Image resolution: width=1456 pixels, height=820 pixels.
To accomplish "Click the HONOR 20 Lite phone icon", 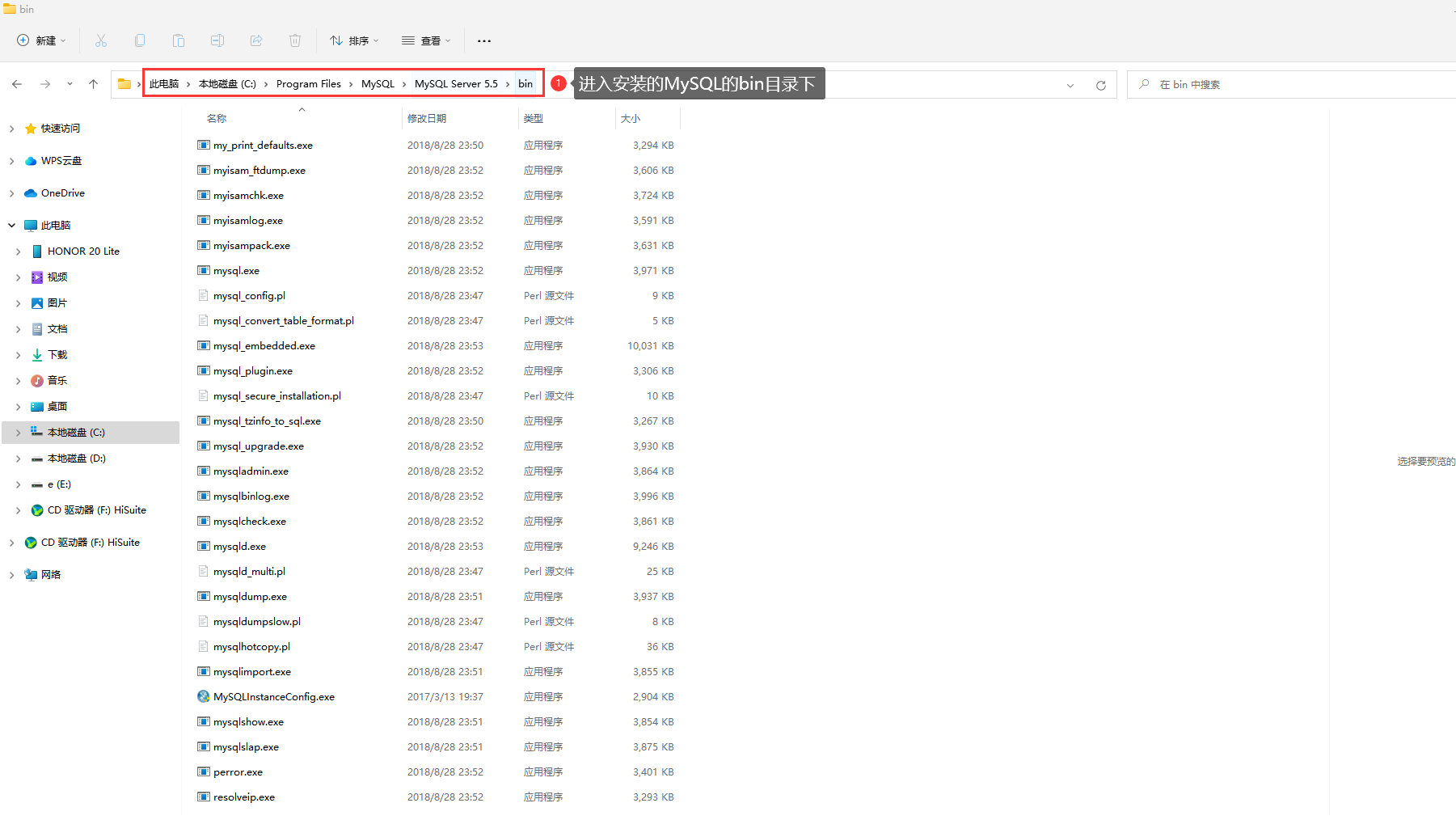I will click(37, 251).
